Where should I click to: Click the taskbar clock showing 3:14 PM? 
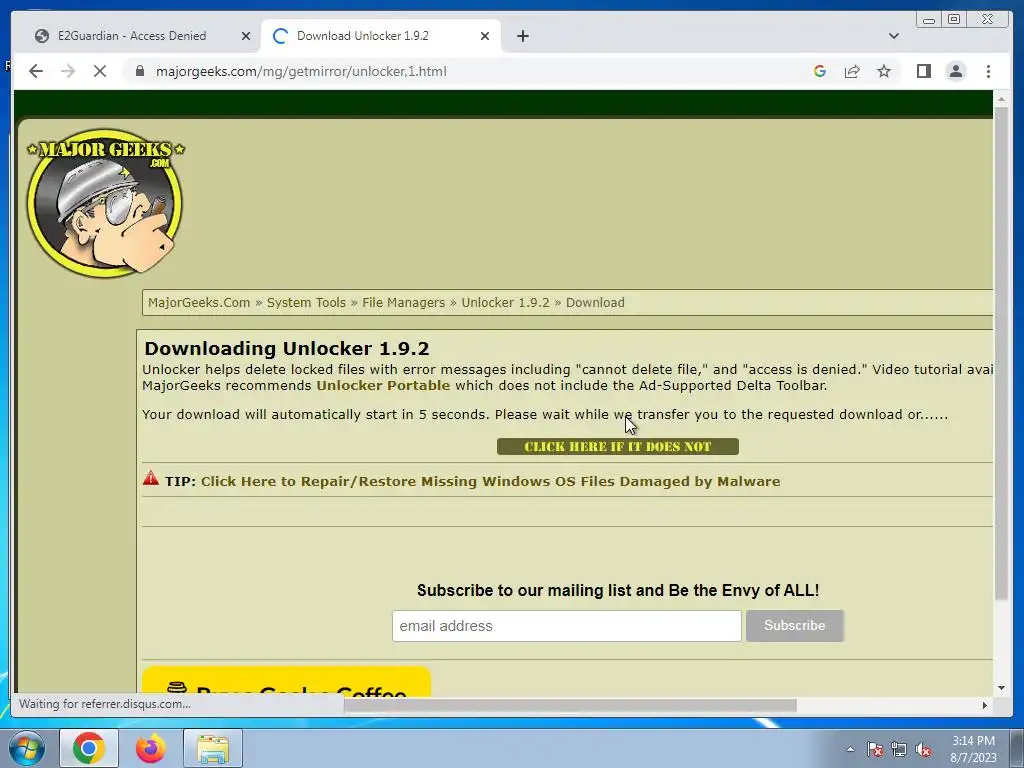(x=973, y=749)
